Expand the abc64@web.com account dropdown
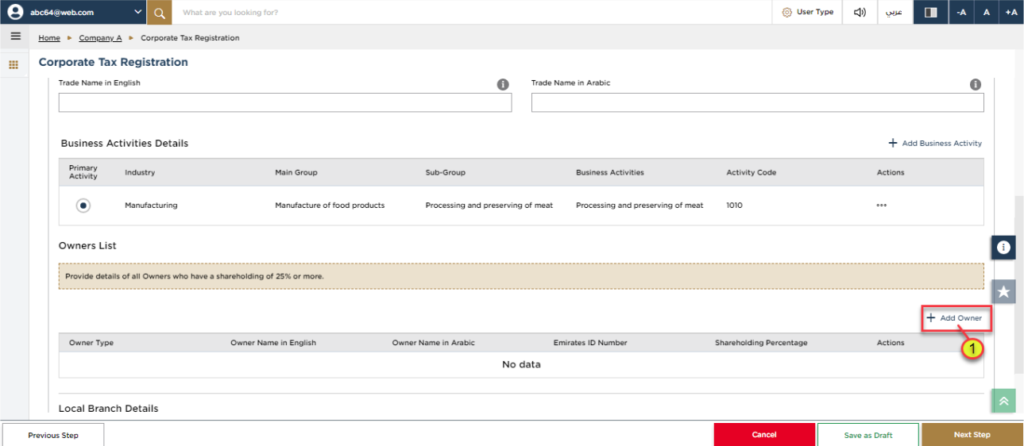Viewport: 1024px width, 446px height. (137, 12)
